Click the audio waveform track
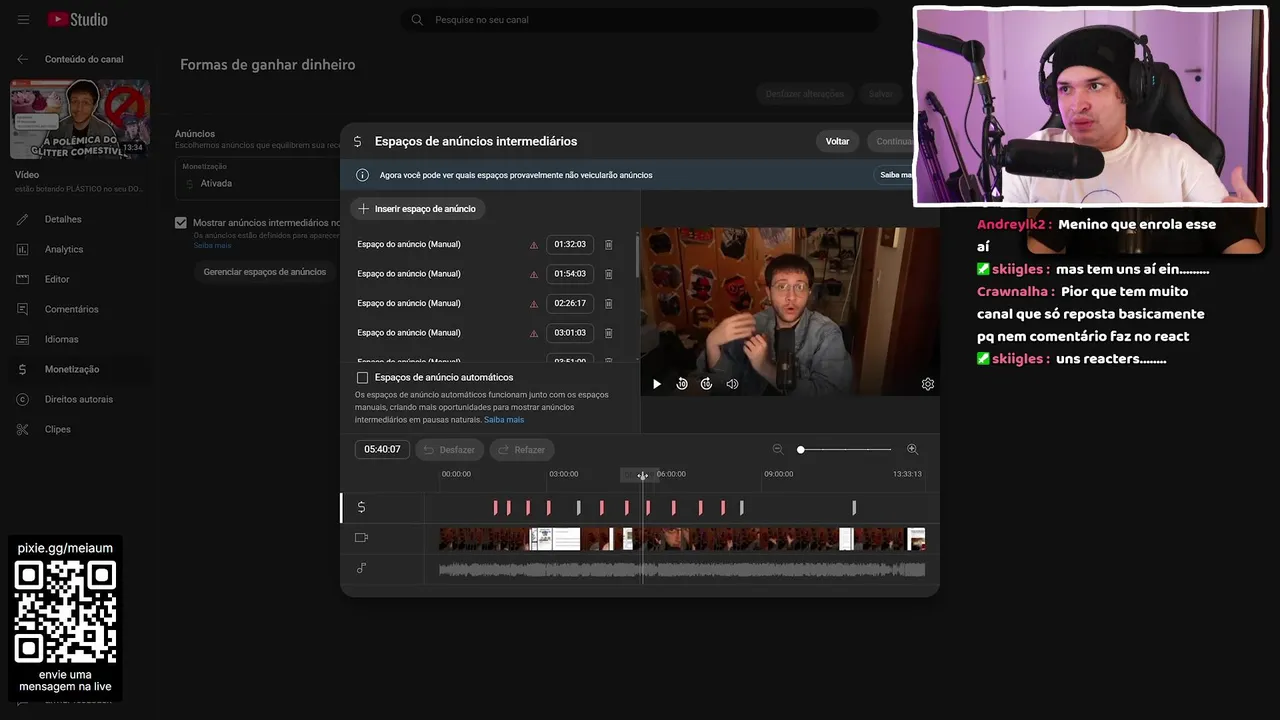The height and width of the screenshot is (720, 1280). click(x=682, y=569)
